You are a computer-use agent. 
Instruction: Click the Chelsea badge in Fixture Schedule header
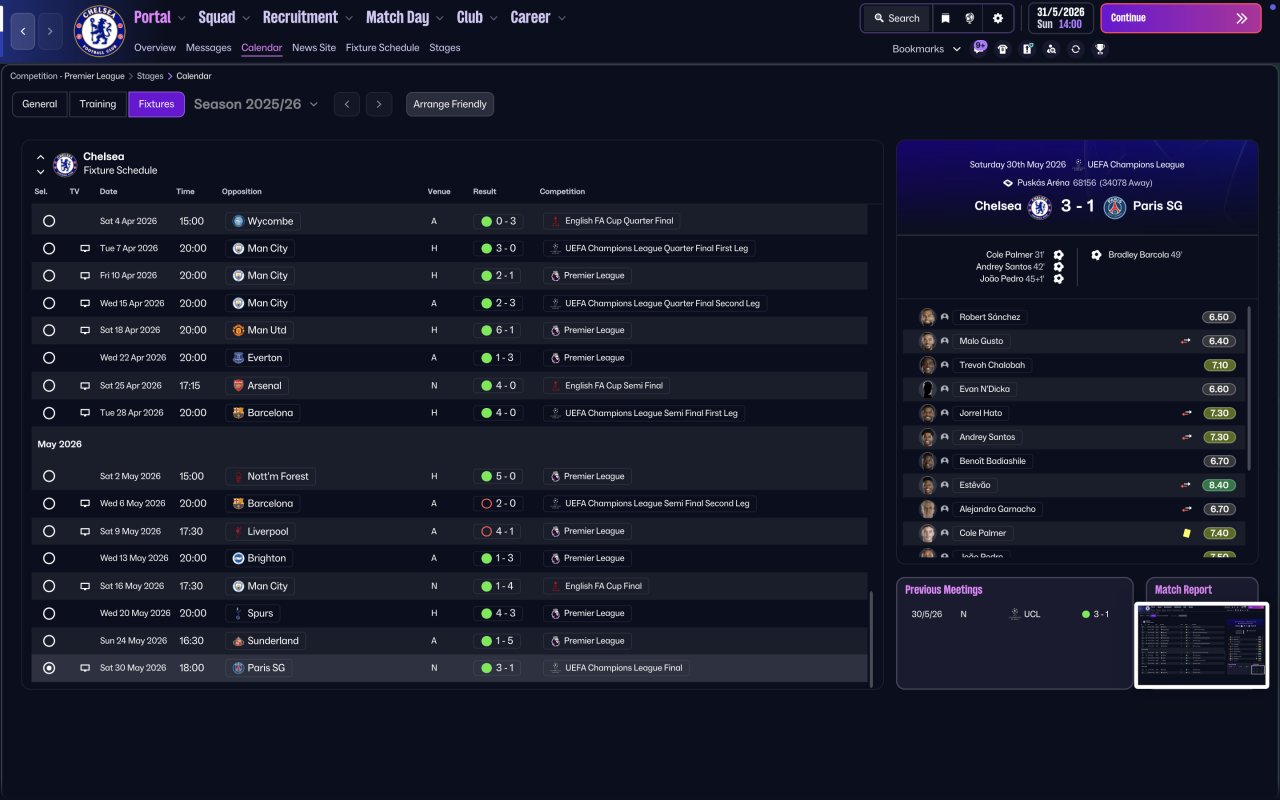click(65, 164)
